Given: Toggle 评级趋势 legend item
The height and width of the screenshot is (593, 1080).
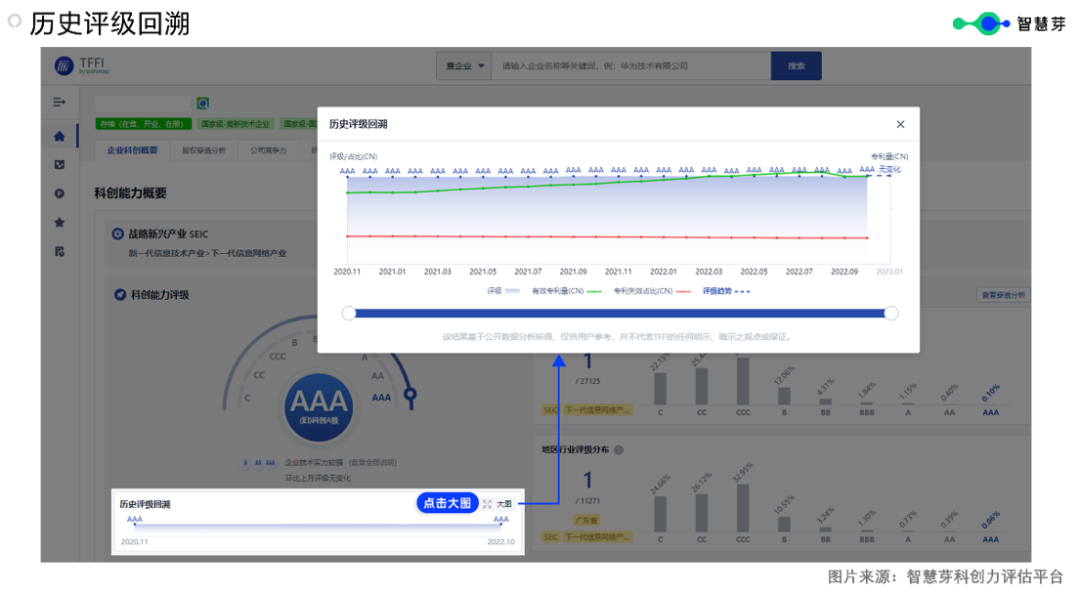Looking at the screenshot, I should coord(725,291).
